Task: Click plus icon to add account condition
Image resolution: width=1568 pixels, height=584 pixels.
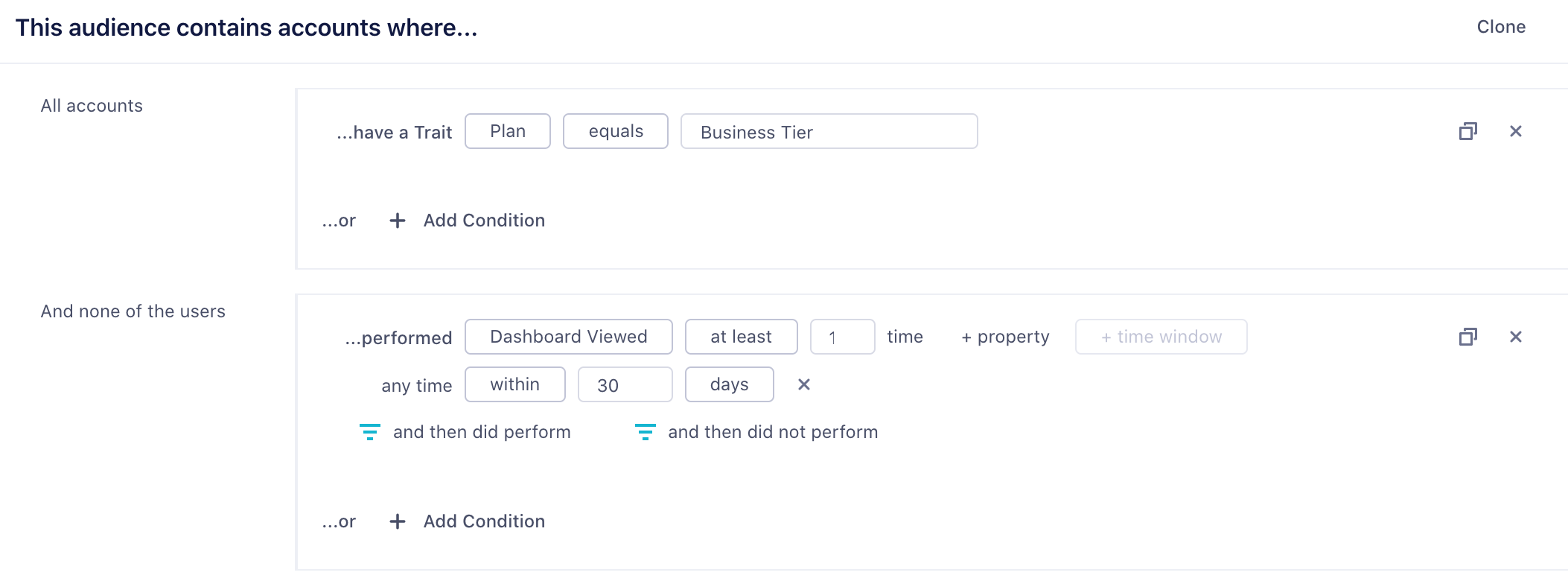Action: tap(398, 220)
